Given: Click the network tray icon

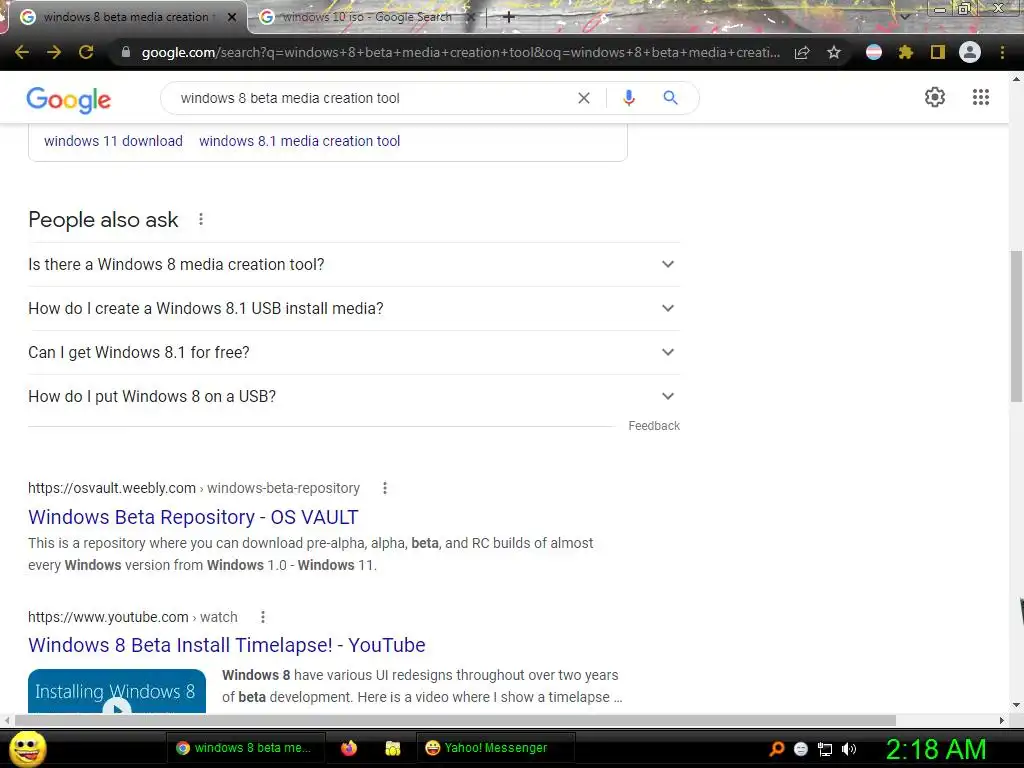Looking at the screenshot, I should 825,749.
